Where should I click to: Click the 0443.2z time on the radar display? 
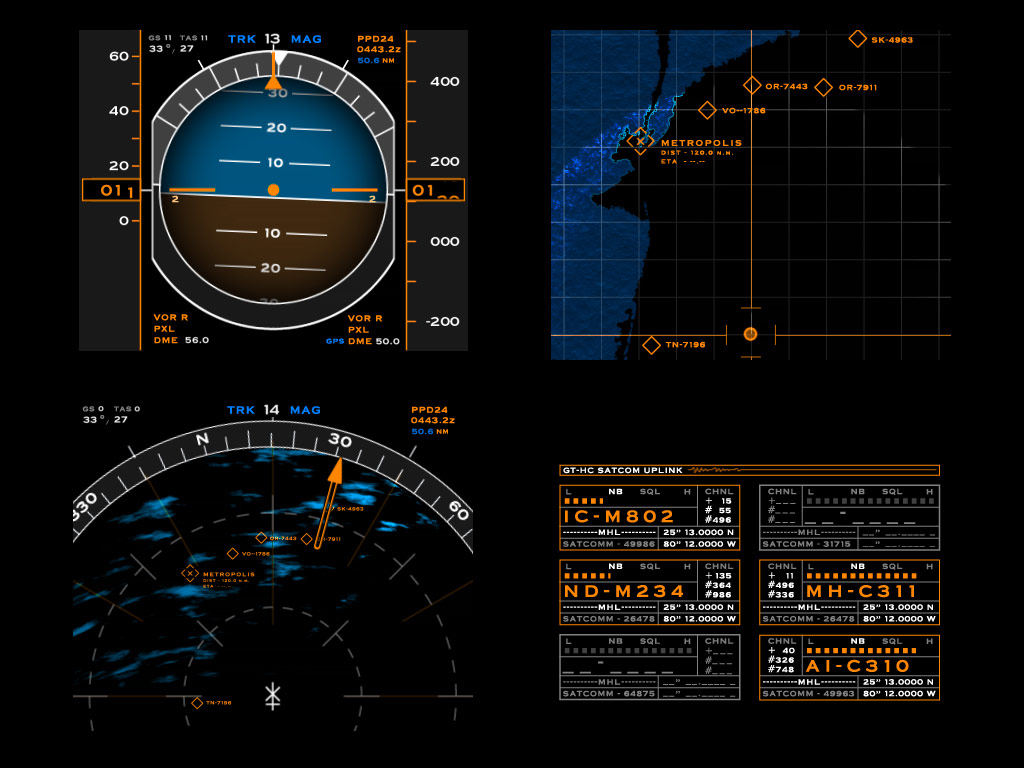pos(433,420)
